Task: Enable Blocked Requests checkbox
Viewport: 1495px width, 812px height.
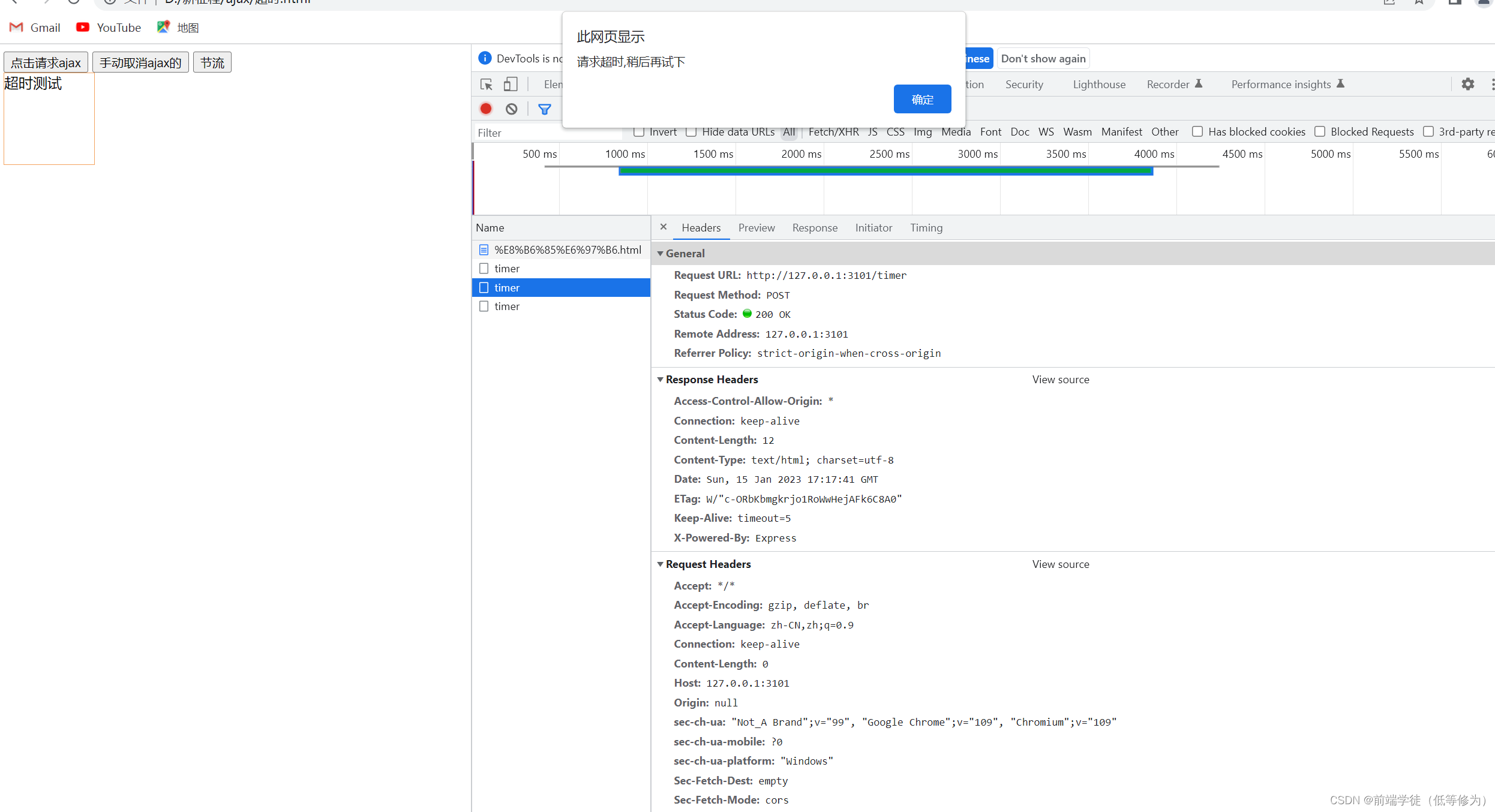Action: click(1320, 131)
